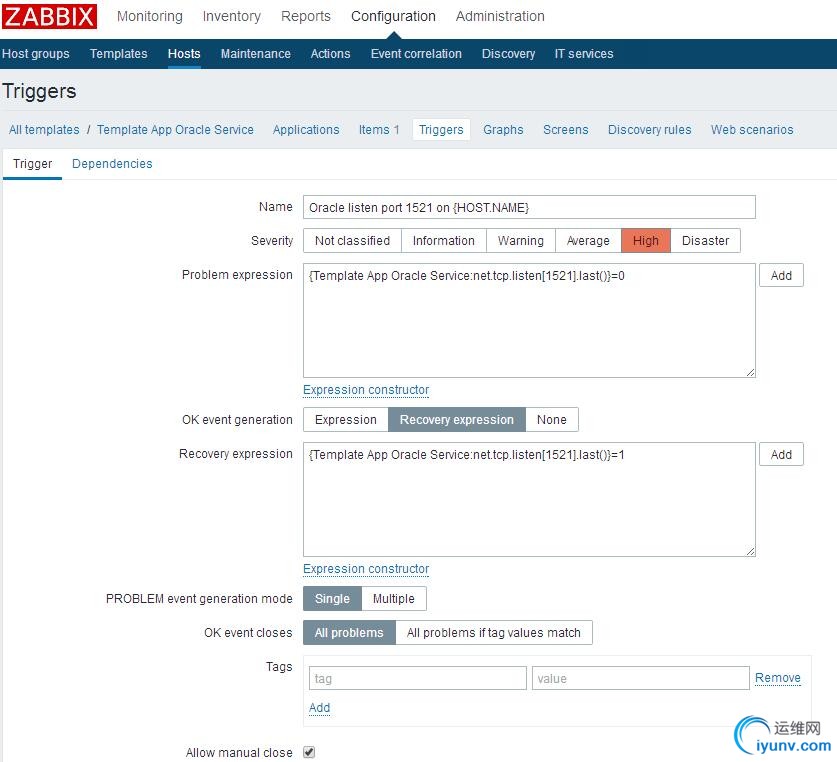Open Applications link
This screenshot has height=762, width=837.
click(x=306, y=130)
